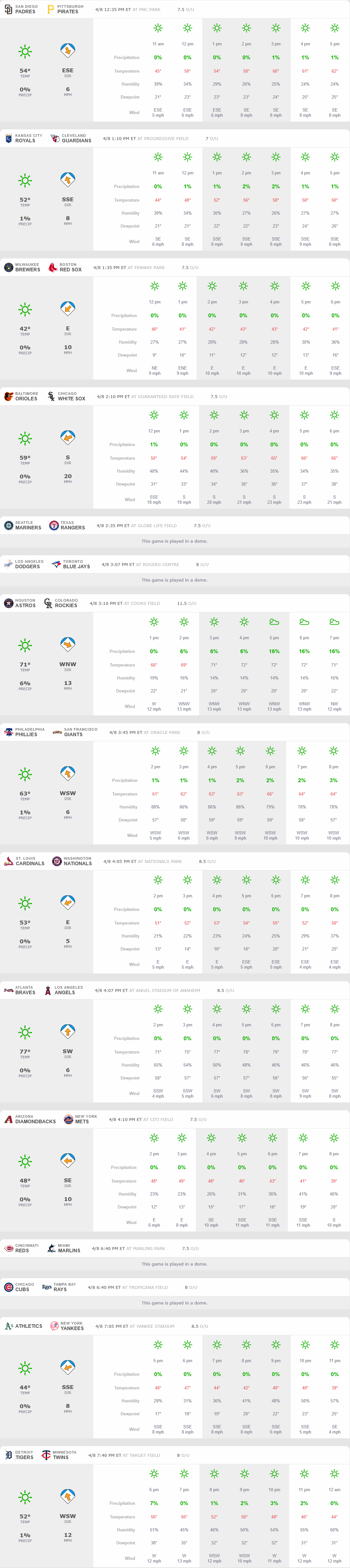Click wind direction field icon for Padres-Pirates game
This screenshot has width=350, height=1568.
coord(67,51)
